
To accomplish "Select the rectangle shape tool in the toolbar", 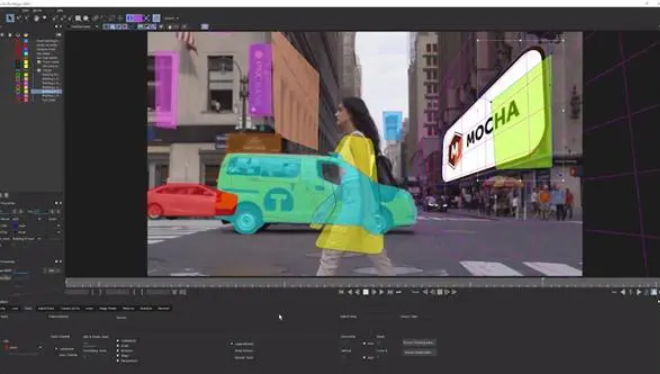I will click(78, 18).
